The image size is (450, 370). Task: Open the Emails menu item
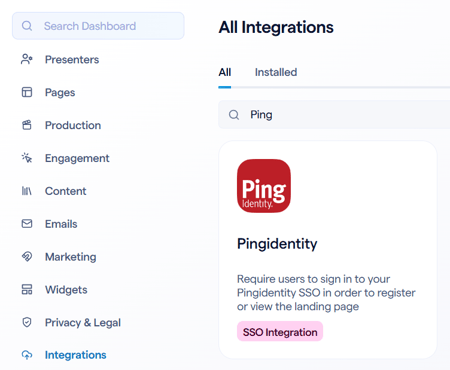pyautogui.click(x=61, y=224)
